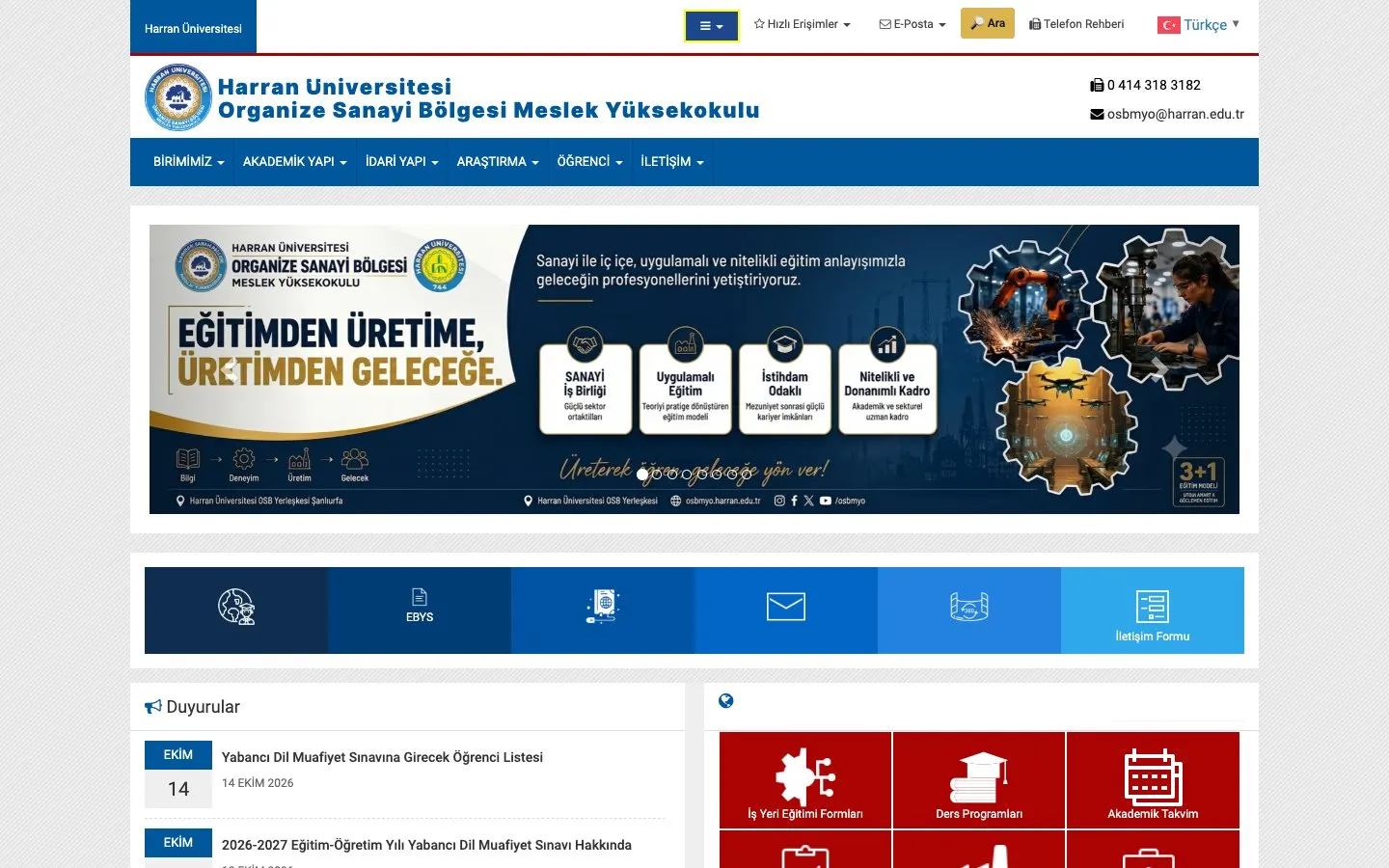Expand the Hızlı Erişimler dropdown
The height and width of the screenshot is (868, 1389).
point(803,24)
